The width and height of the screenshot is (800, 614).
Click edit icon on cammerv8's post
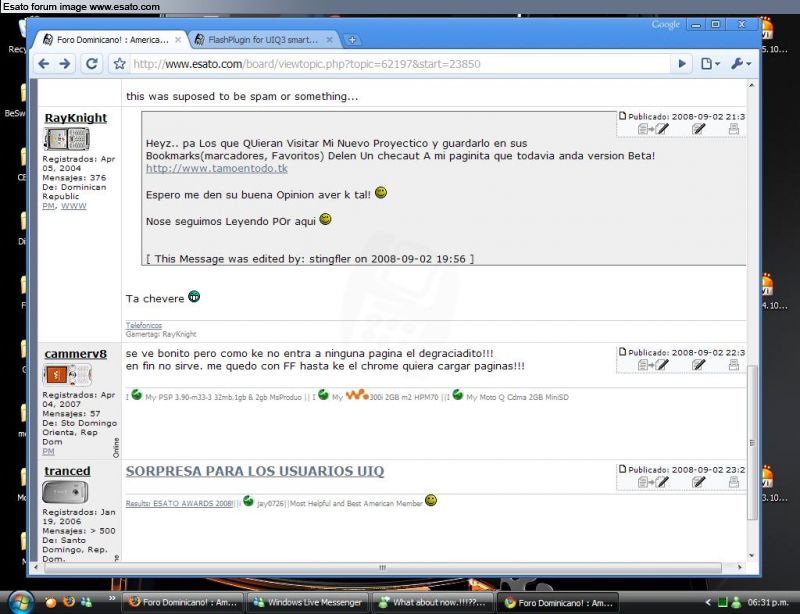[699, 365]
